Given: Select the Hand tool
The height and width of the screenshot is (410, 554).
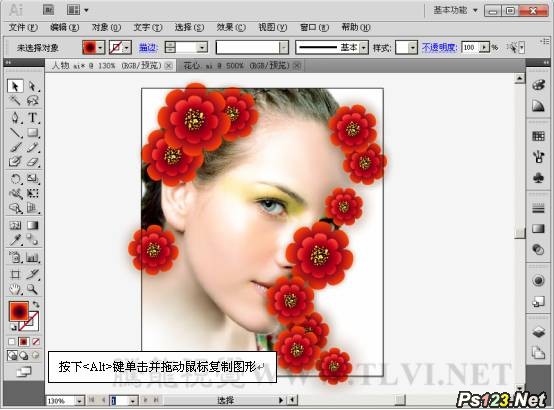Looking at the screenshot, I should click(x=15, y=289).
